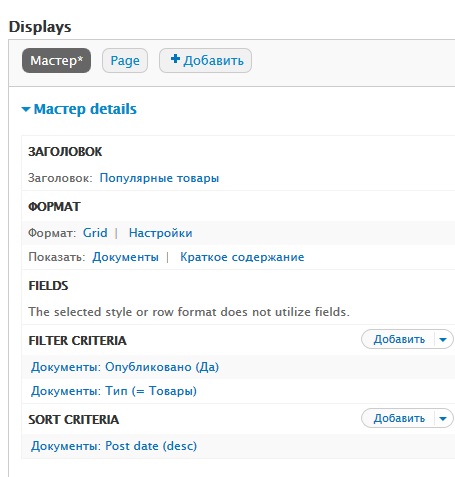The image size is (455, 477).
Task: Click the SORT CRITERIA section heading
Action: (74, 420)
